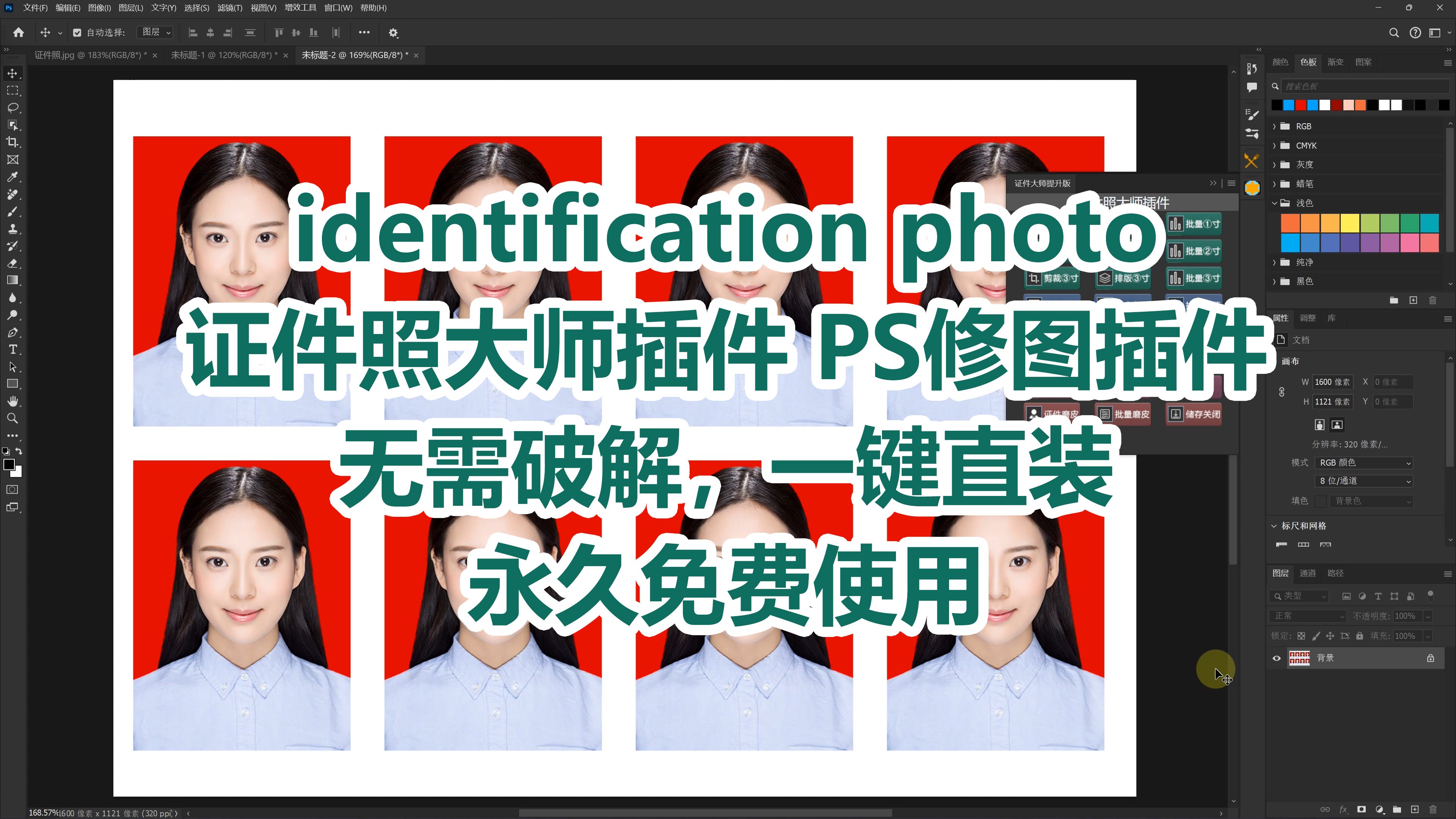The image size is (1456, 819).
Task: Expand the CMYK swatch folder
Action: pos(1274,146)
